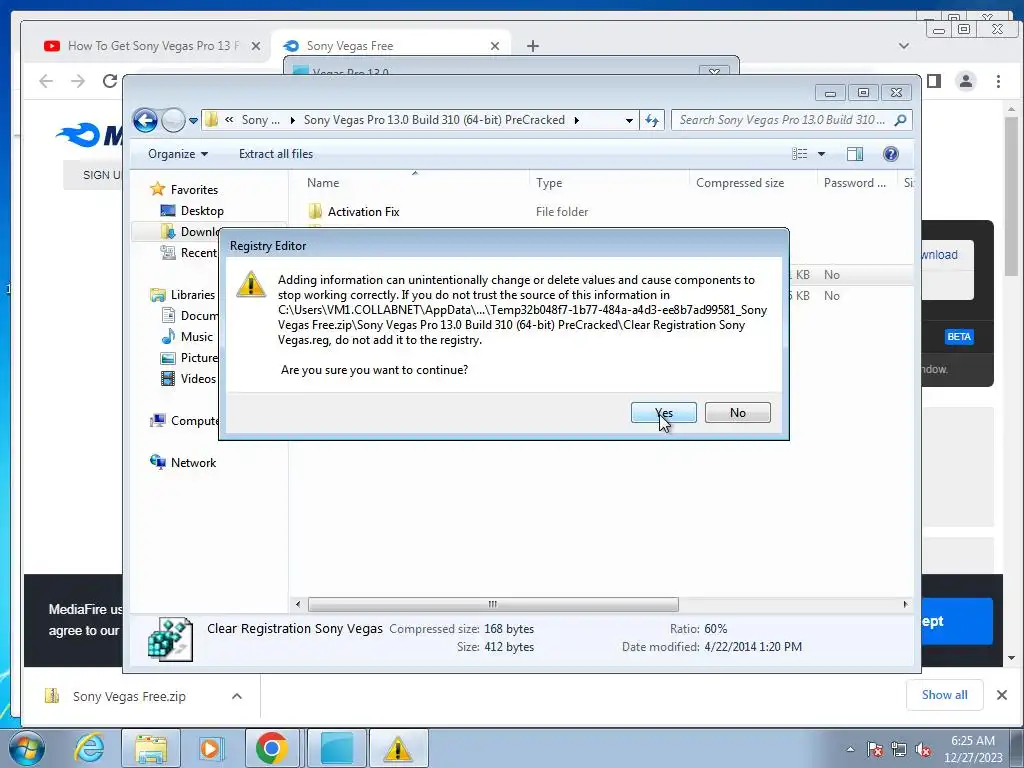The width and height of the screenshot is (1024, 768).
Task: Open new Chrome tab
Action: tap(533, 46)
